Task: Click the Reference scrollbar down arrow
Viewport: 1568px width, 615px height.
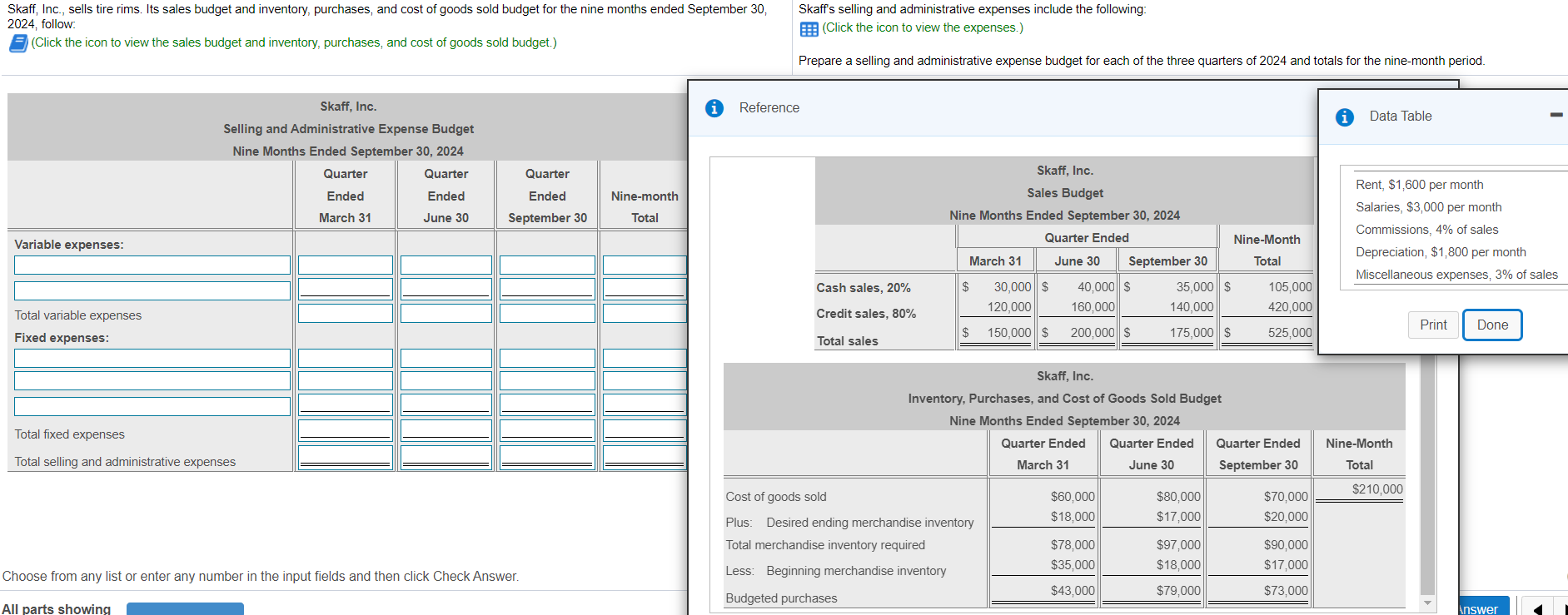Action: pos(1428,603)
